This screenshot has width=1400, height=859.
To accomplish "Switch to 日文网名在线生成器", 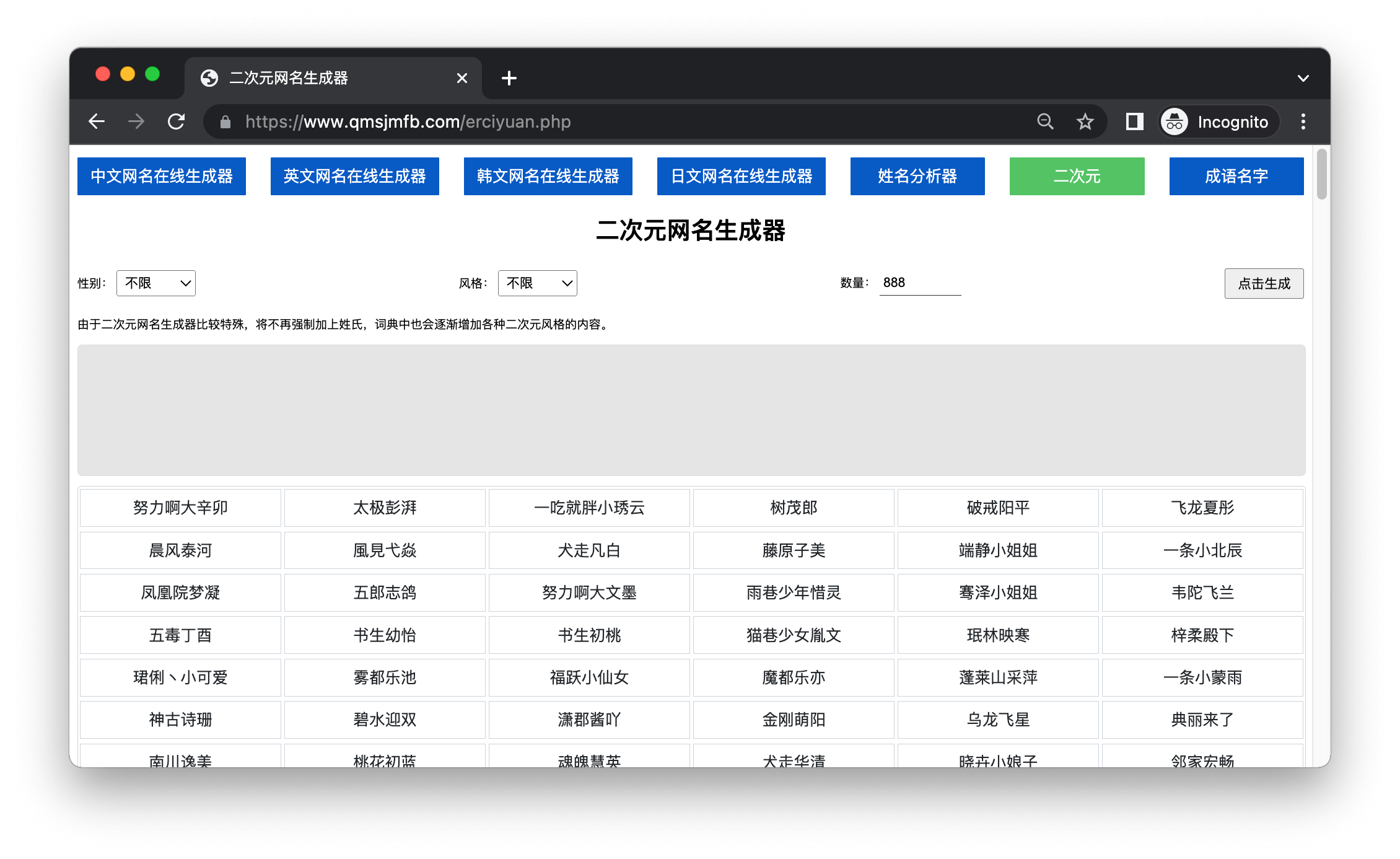I will [x=741, y=176].
